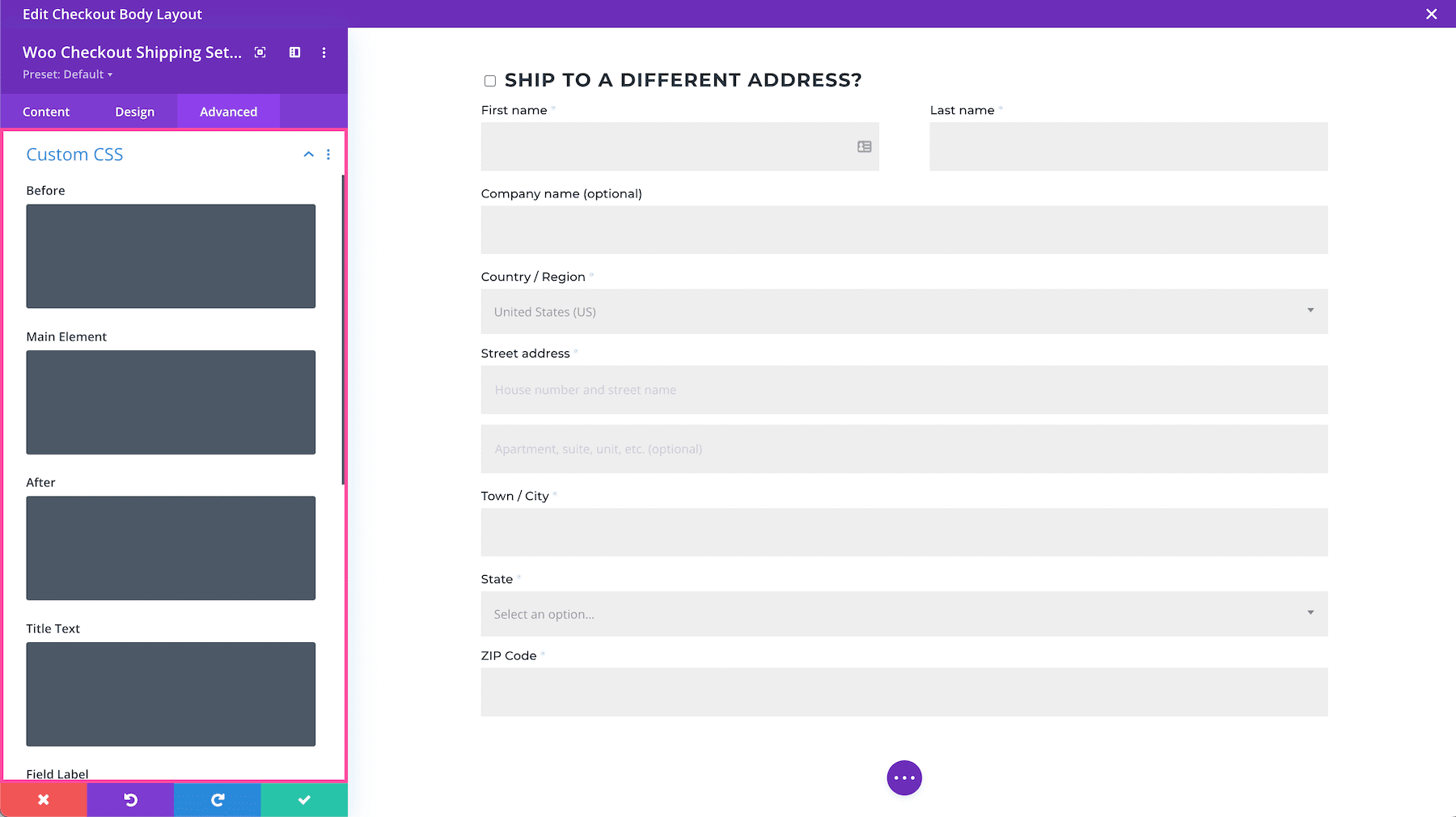The image size is (1456, 817).
Task: Discard changes with the red X
Action: pos(43,799)
